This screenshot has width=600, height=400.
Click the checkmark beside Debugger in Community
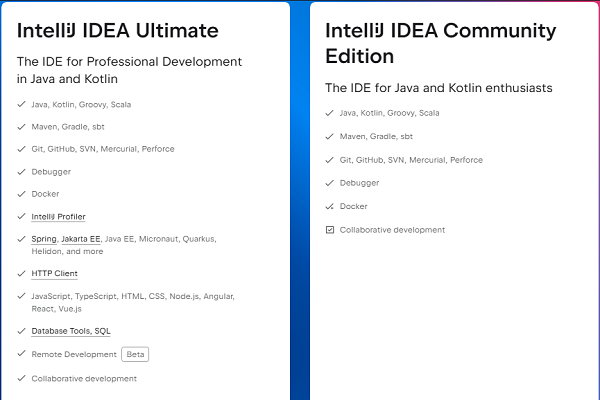click(x=329, y=183)
